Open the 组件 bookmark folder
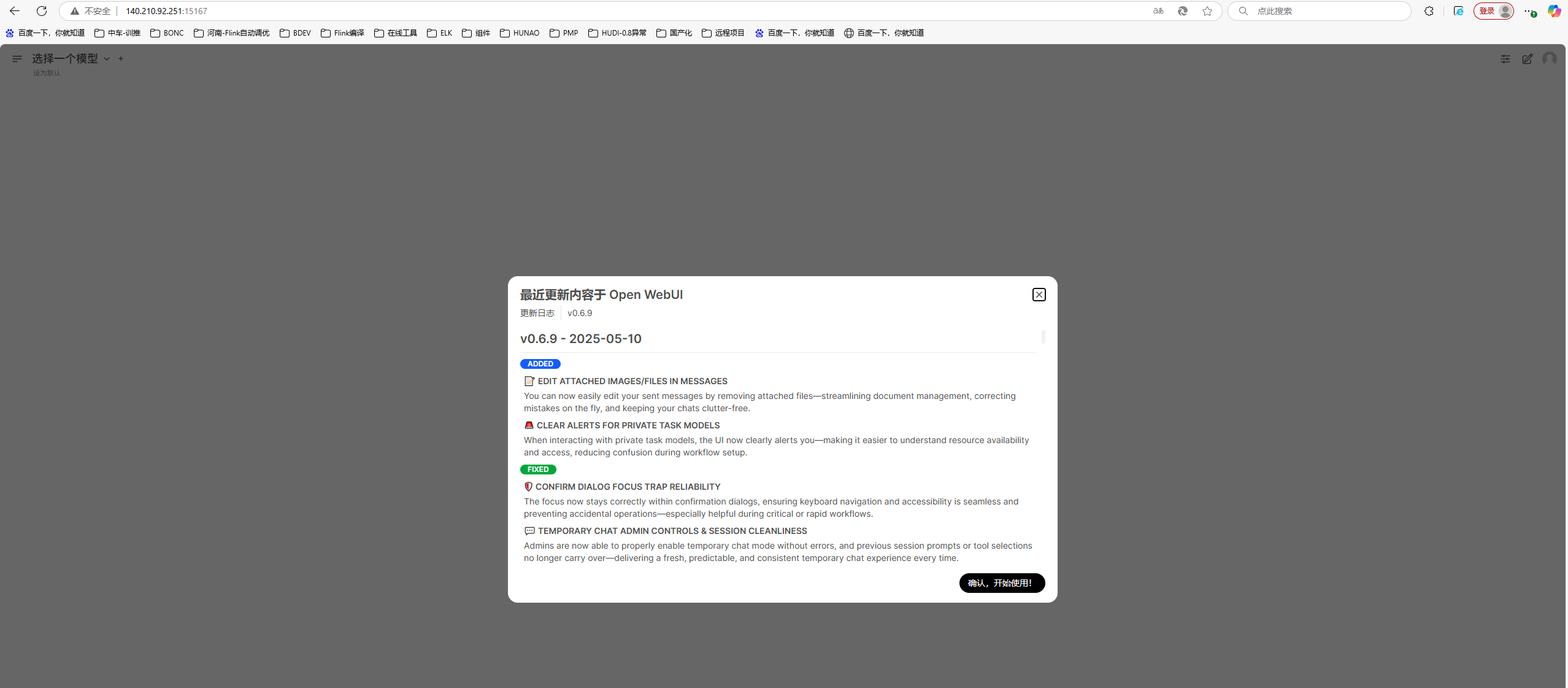Screen dimensions: 1568x688 (476, 33)
